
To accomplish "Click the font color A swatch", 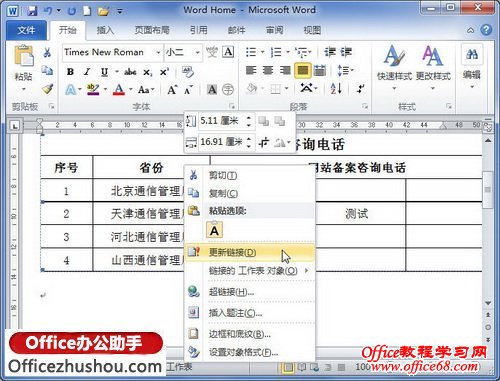I will pos(119,89).
